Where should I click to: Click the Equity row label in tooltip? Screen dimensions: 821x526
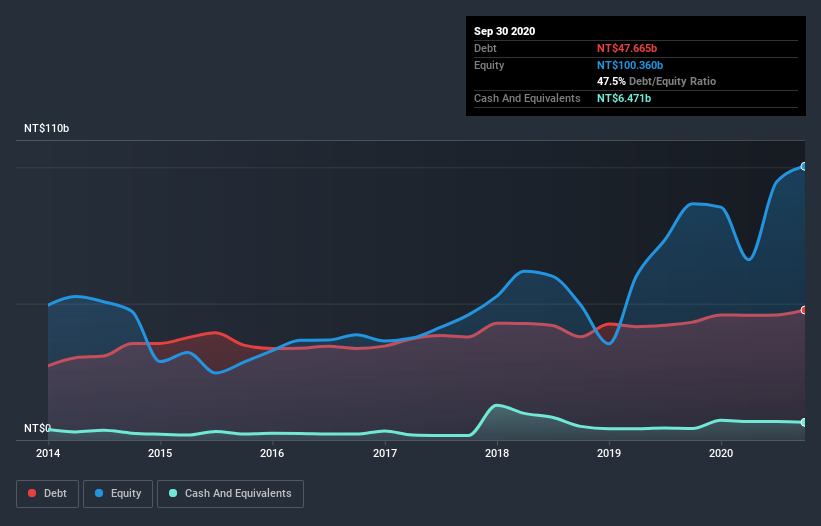(489, 65)
